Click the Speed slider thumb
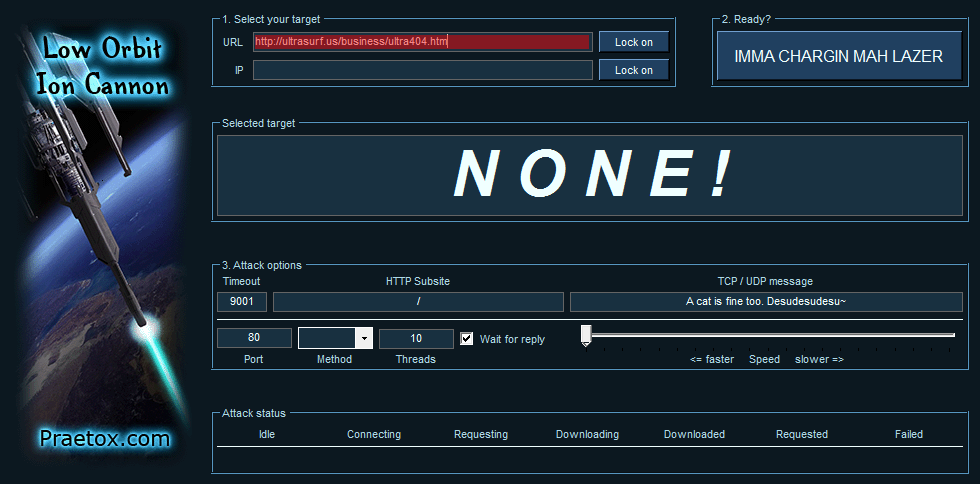980x484 pixels. point(586,335)
